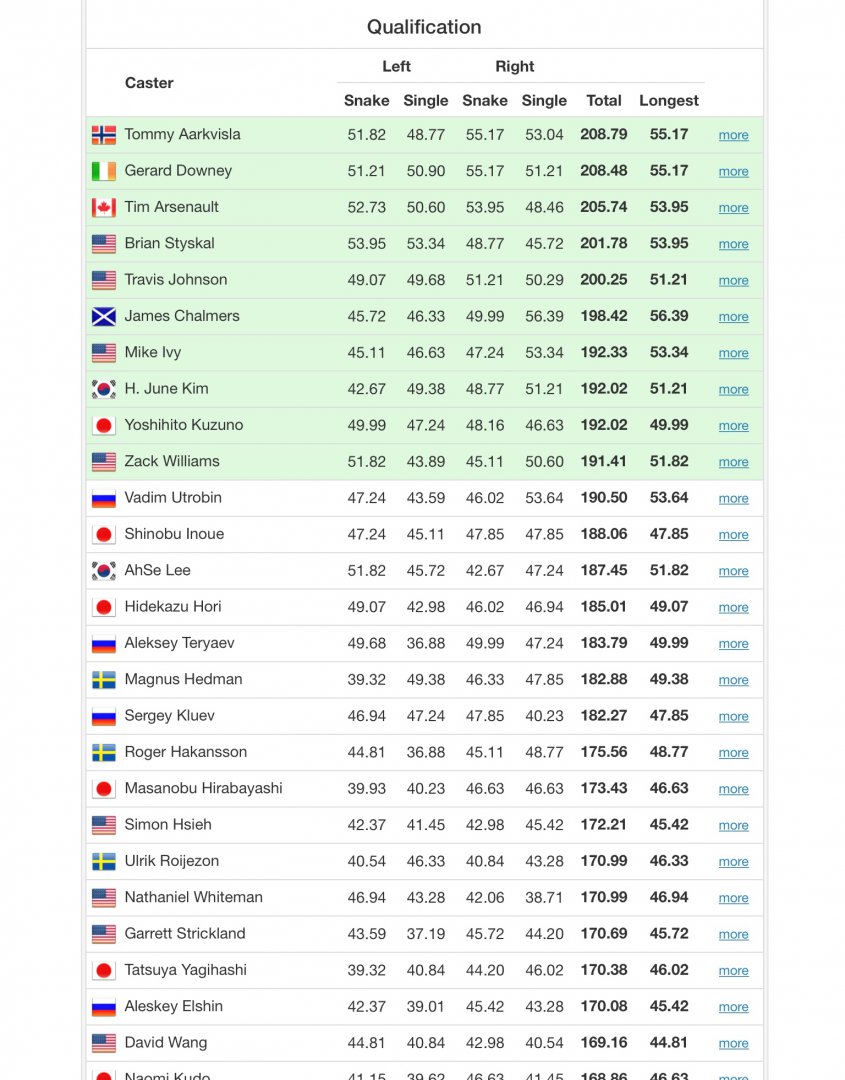Click the Caster column header
This screenshot has height=1080, width=845.
tap(149, 83)
